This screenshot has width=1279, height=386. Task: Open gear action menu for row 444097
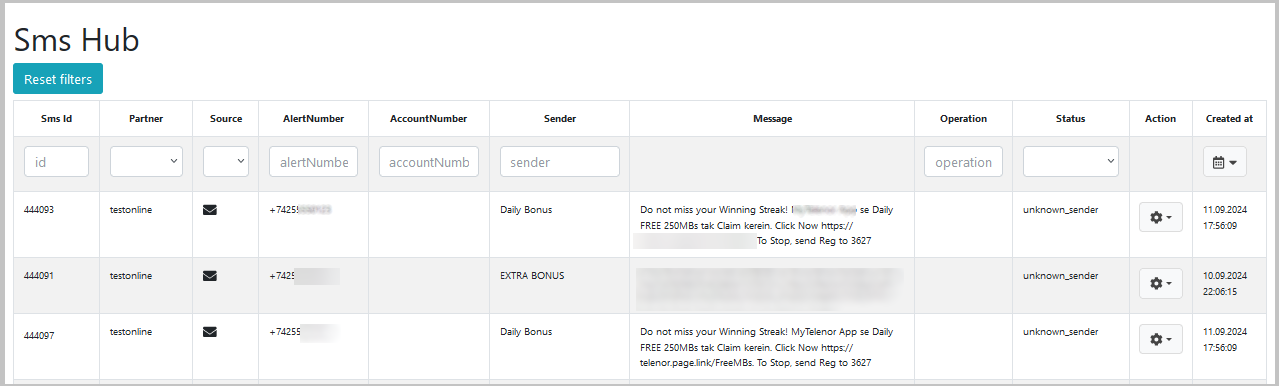tap(1161, 339)
